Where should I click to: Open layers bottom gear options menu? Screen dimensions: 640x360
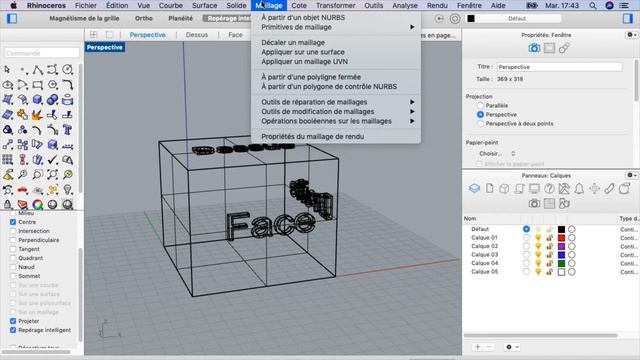pos(512,347)
